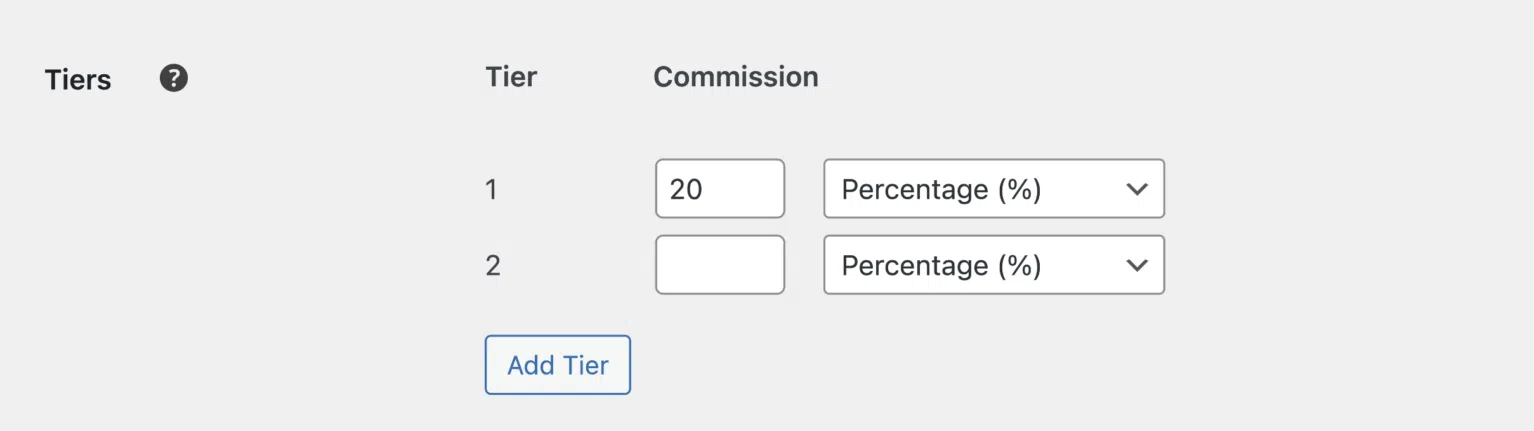Click the Percentage (%) text in tier 2 selector
Viewport: 1534px width, 431px height.
click(x=942, y=266)
